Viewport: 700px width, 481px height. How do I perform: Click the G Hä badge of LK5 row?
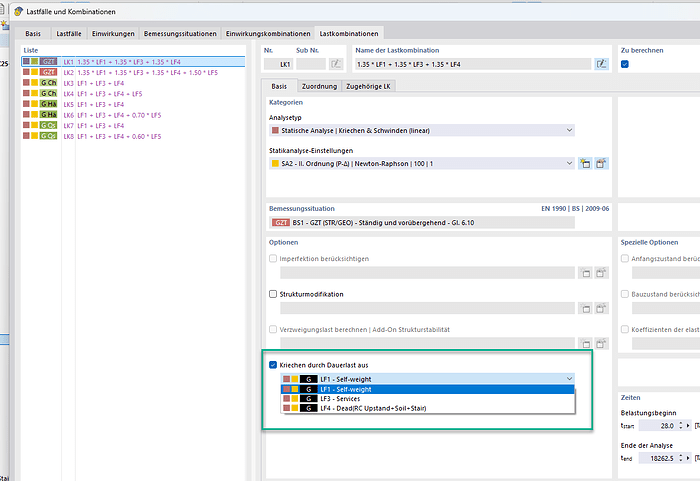[x=48, y=104]
